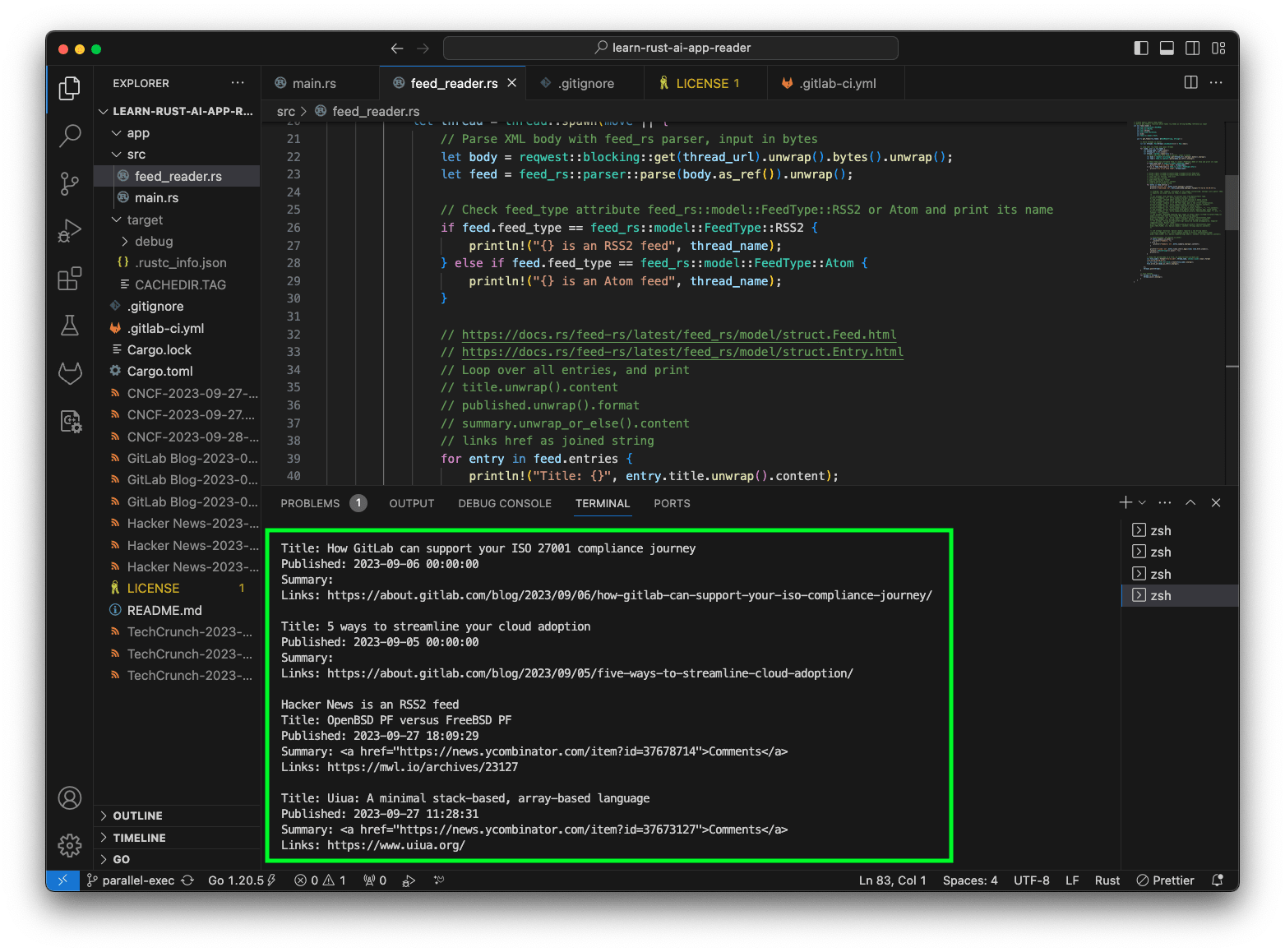
Task: Open the terminal launch profile dropdown
Action: [x=1142, y=502]
